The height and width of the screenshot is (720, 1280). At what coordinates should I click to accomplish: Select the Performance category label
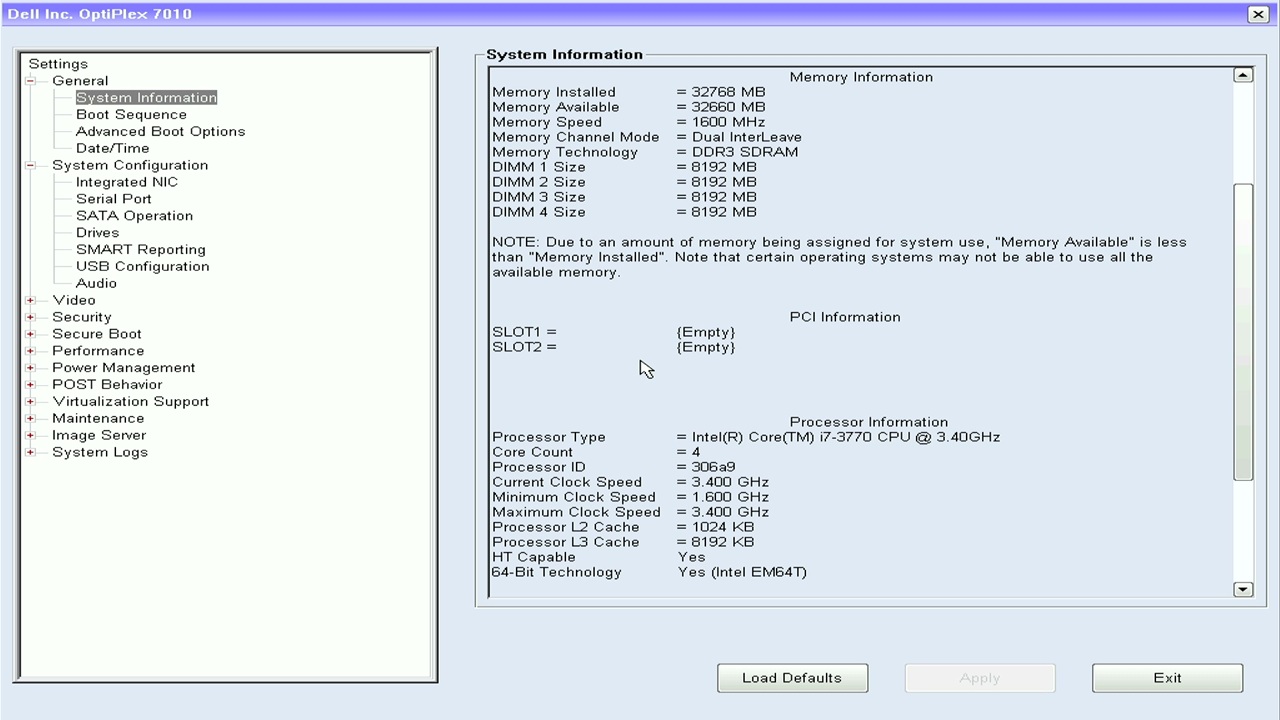98,351
